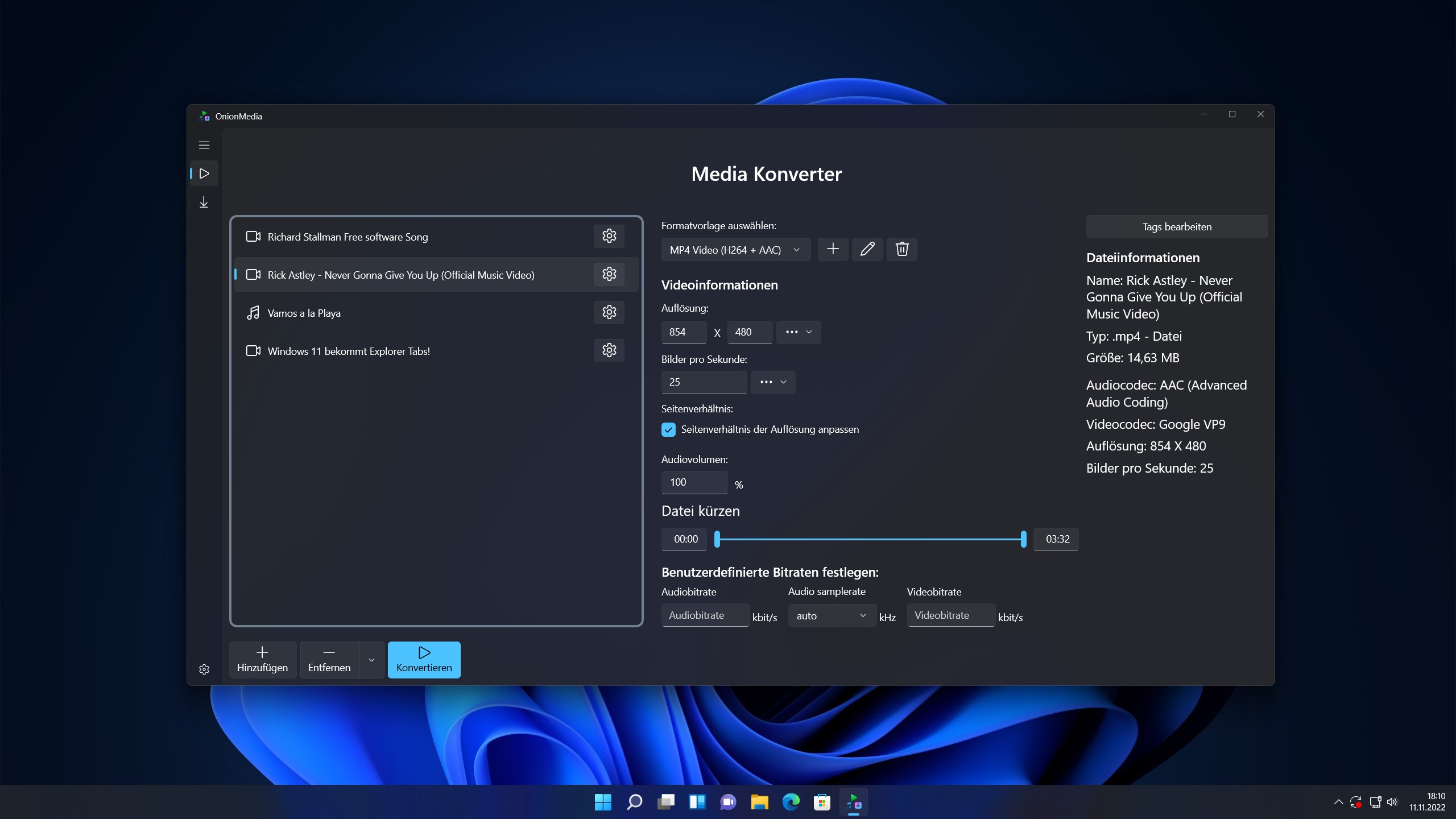
Task: Click the OnionMedia taskbar icon
Action: pyautogui.click(x=854, y=802)
